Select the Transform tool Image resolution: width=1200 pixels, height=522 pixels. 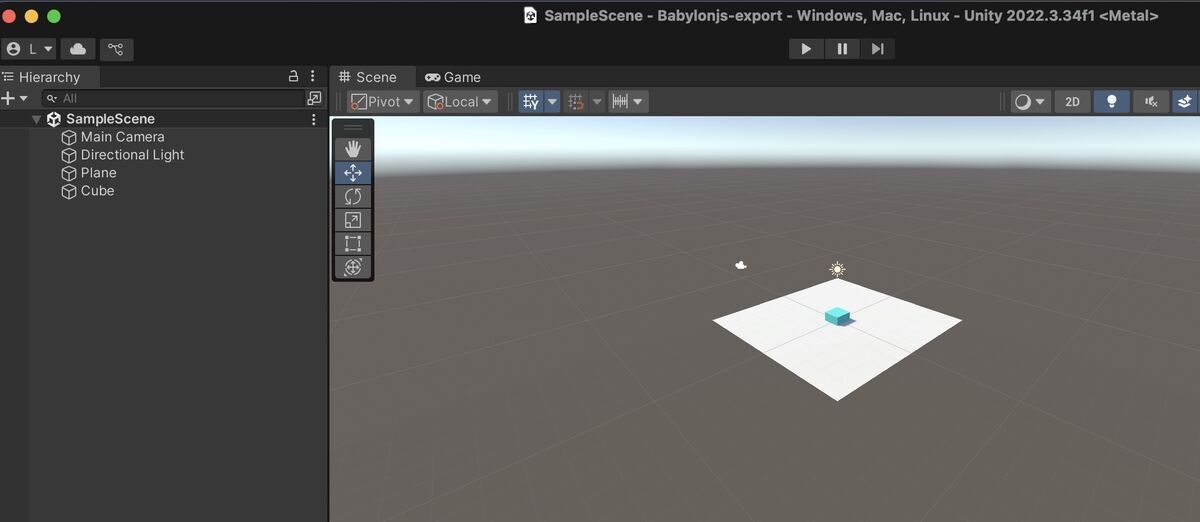(353, 267)
